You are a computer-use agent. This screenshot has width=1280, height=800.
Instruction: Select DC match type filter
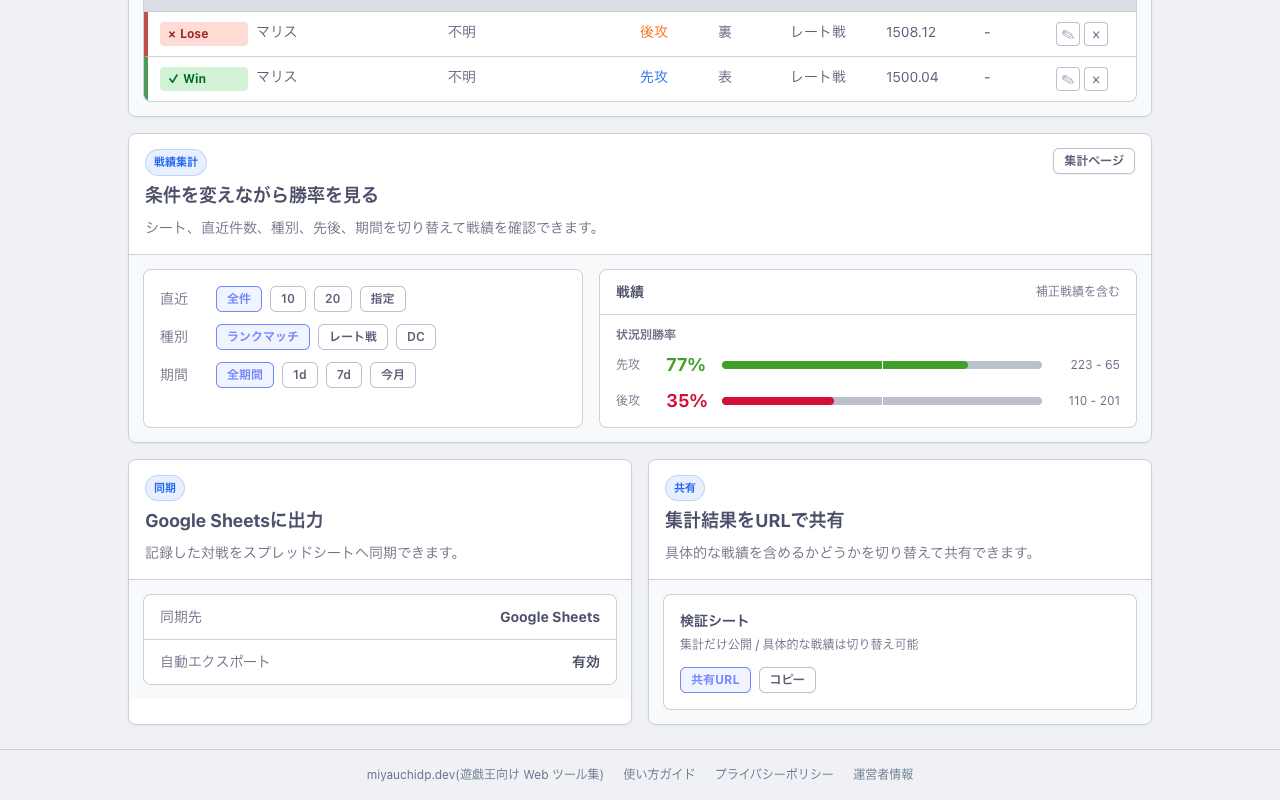pos(416,337)
